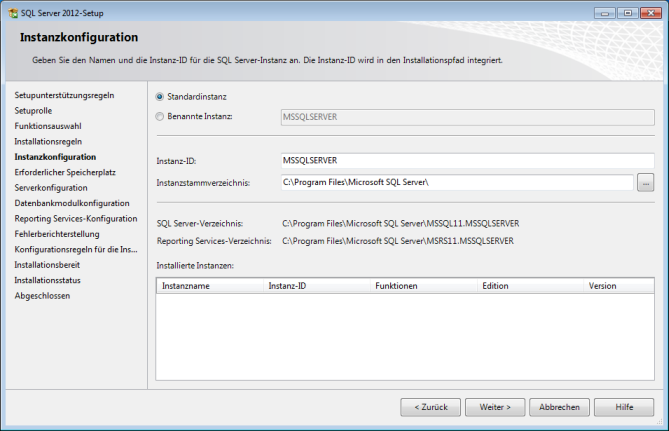Select Datenbankmodulkonfiguration in sidebar

72,203
